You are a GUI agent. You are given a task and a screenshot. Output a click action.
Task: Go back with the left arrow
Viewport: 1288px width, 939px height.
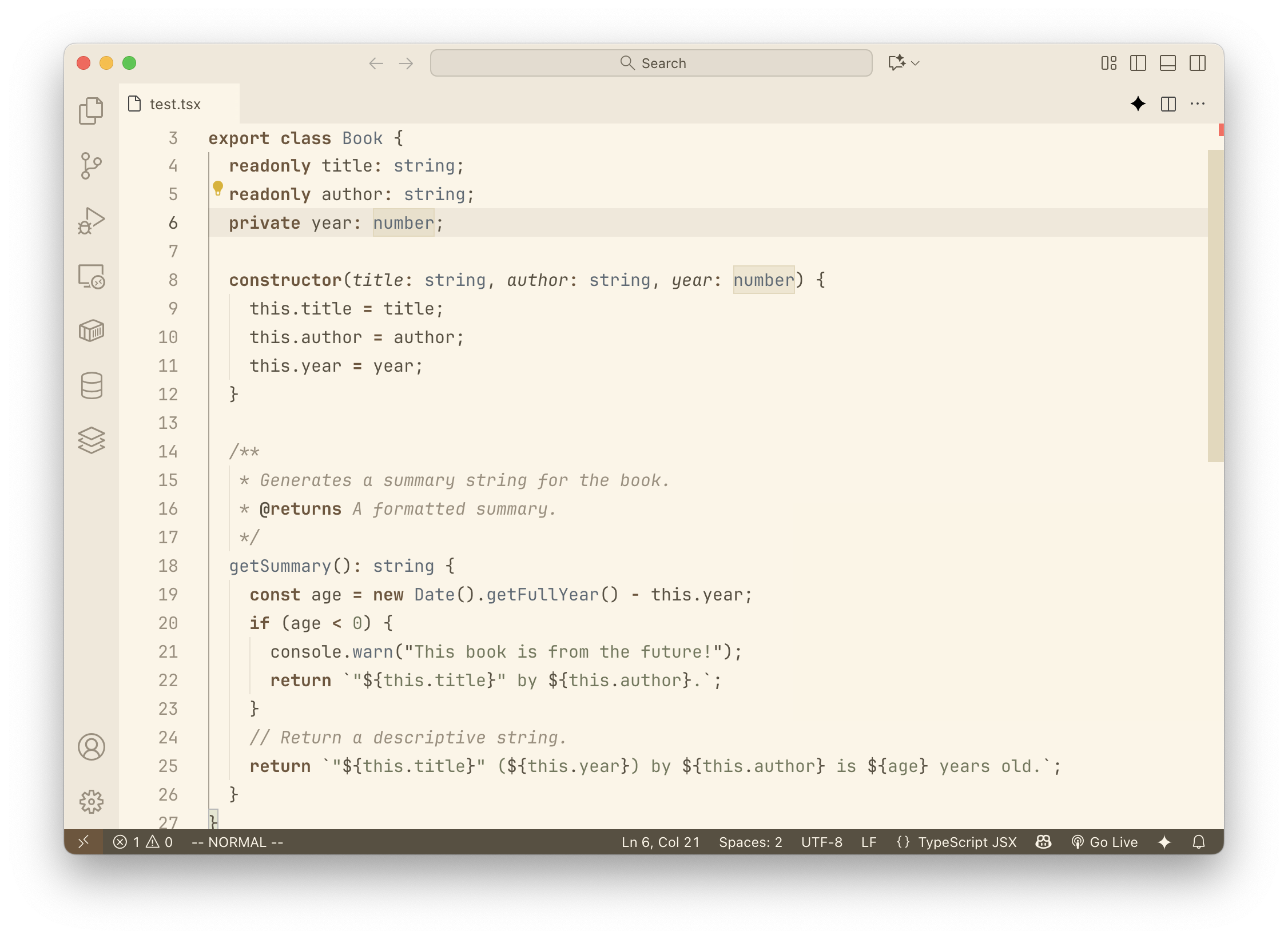tap(376, 63)
